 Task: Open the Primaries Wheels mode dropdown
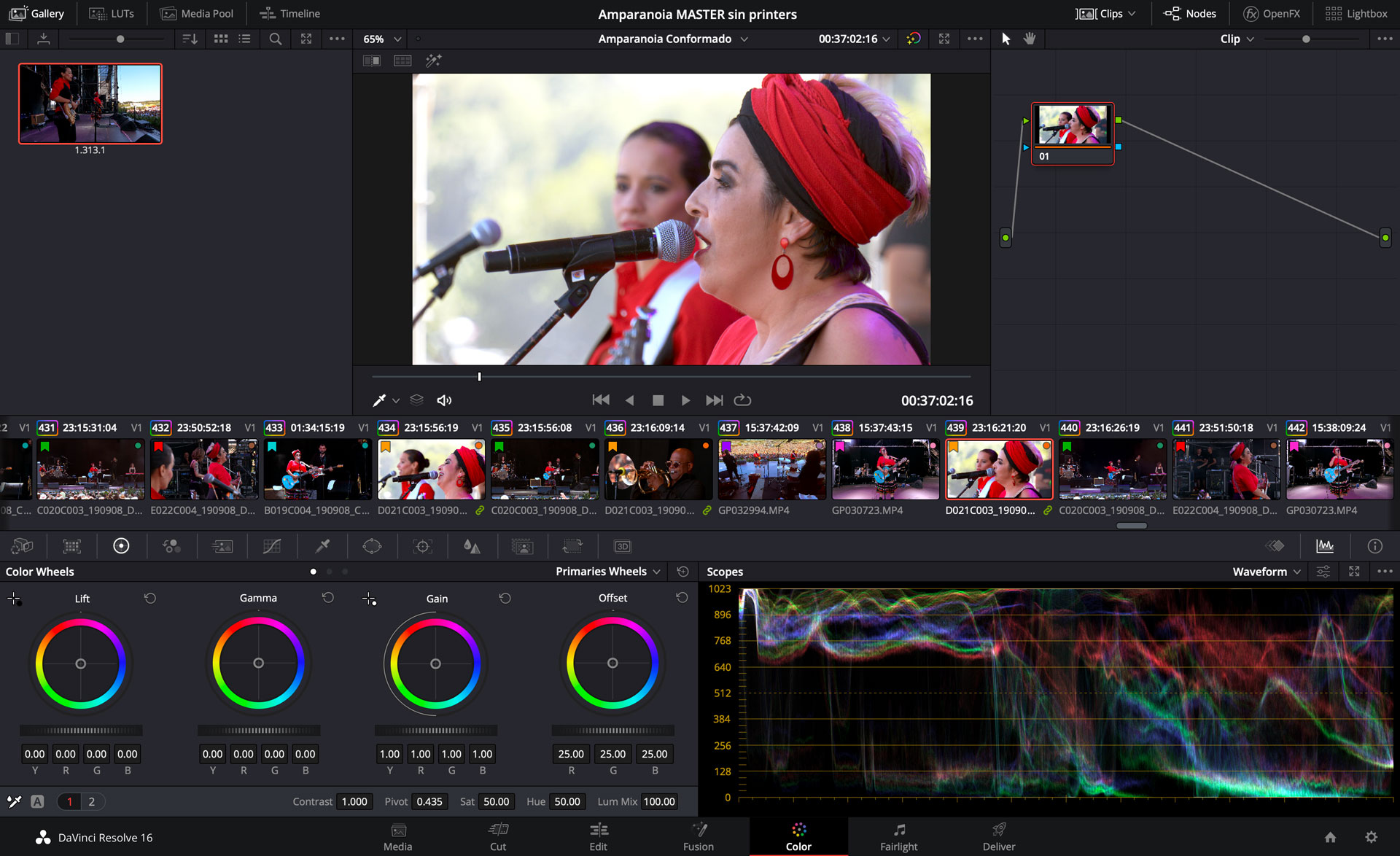[x=607, y=572]
